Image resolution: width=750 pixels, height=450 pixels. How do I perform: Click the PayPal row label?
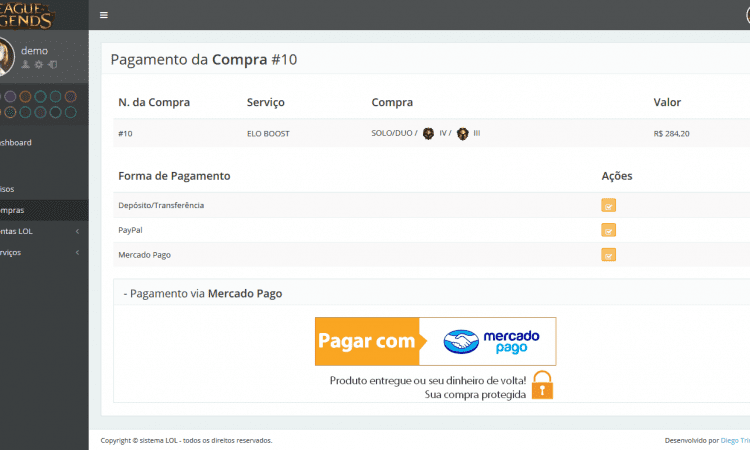click(130, 230)
